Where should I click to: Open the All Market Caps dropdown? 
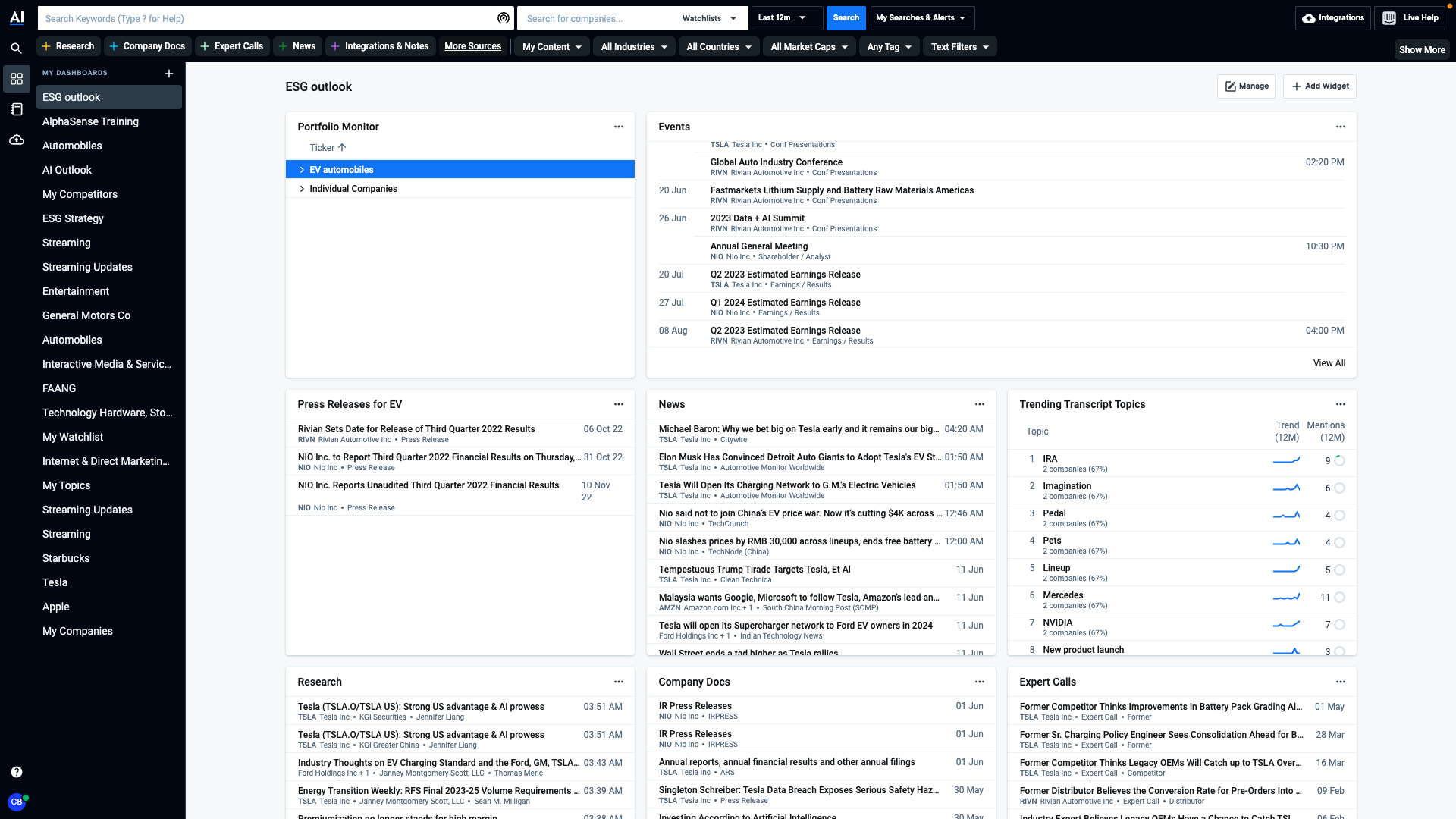[x=809, y=46]
